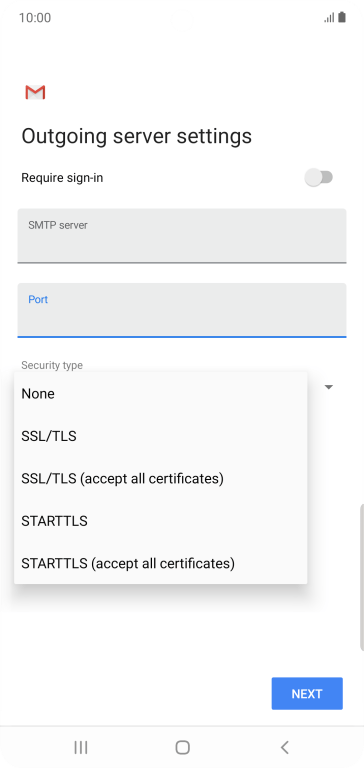Tap the clock showing 10:00

pyautogui.click(x=35, y=18)
